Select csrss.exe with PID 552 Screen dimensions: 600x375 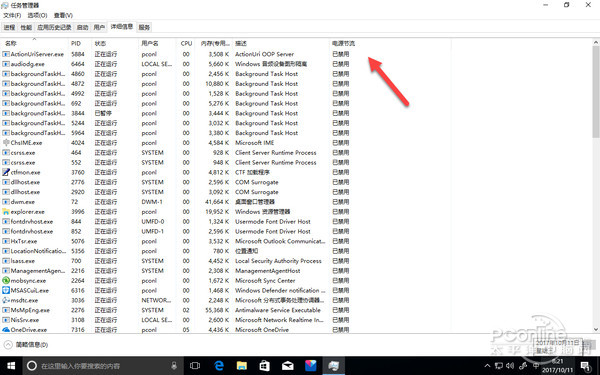click(x=226, y=163)
